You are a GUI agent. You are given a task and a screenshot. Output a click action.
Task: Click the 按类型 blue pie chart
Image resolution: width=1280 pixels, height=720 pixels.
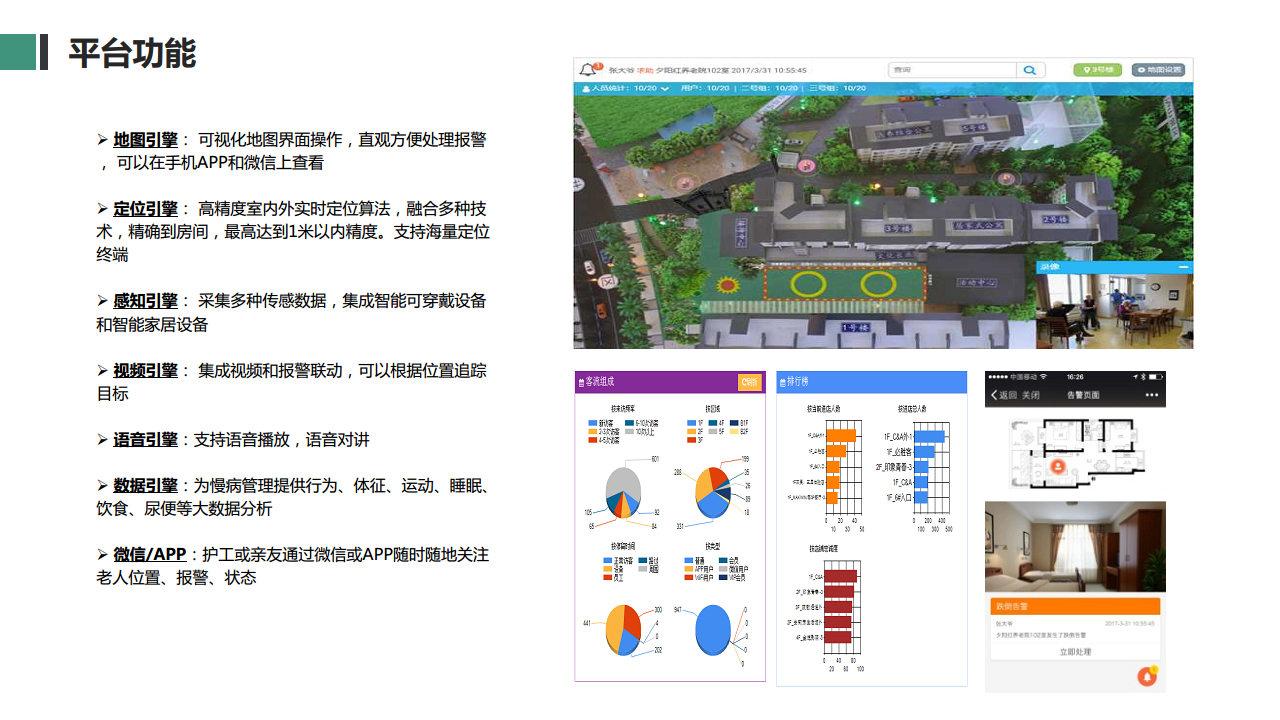click(713, 631)
